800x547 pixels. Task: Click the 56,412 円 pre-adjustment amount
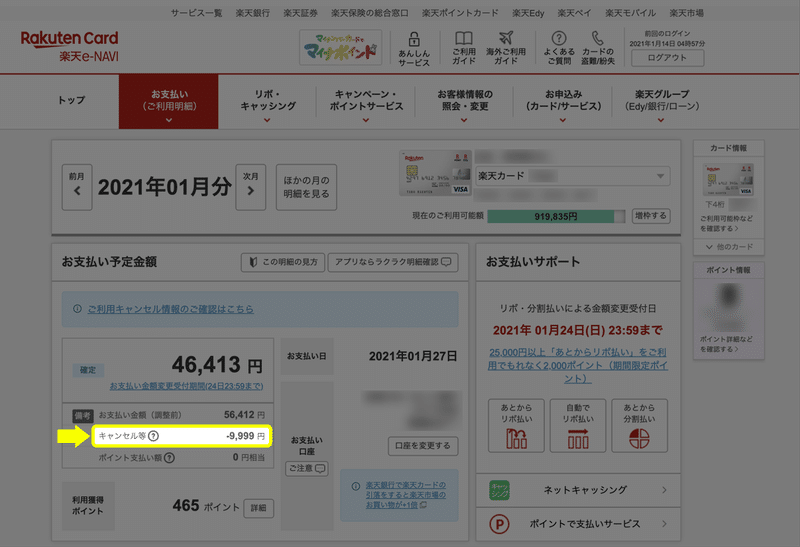pyautogui.click(x=244, y=415)
